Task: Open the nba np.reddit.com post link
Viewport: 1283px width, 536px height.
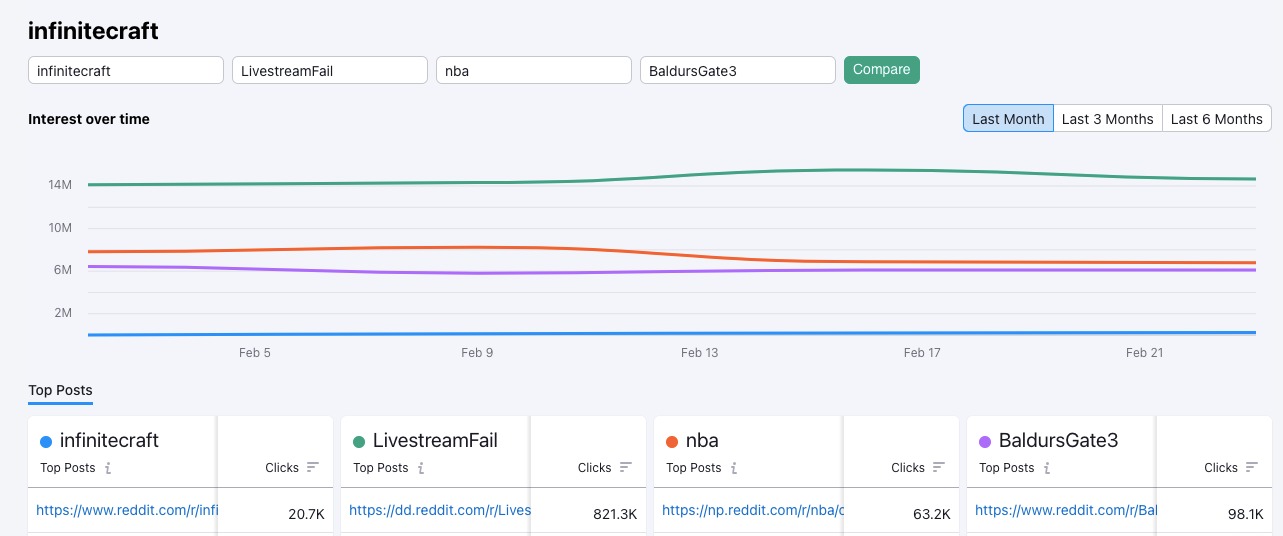Action: (x=753, y=510)
